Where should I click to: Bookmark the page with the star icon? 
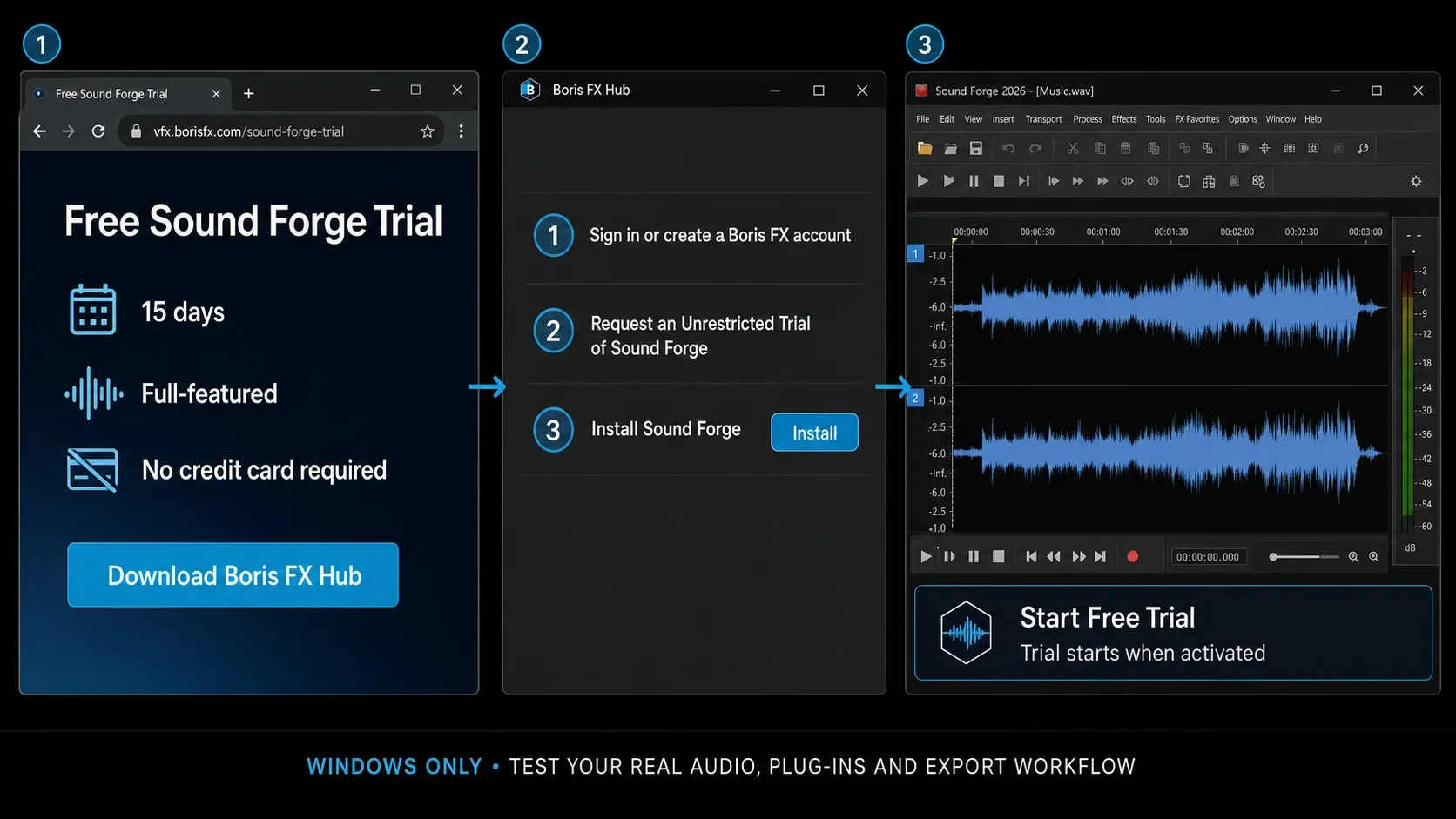pyautogui.click(x=427, y=131)
